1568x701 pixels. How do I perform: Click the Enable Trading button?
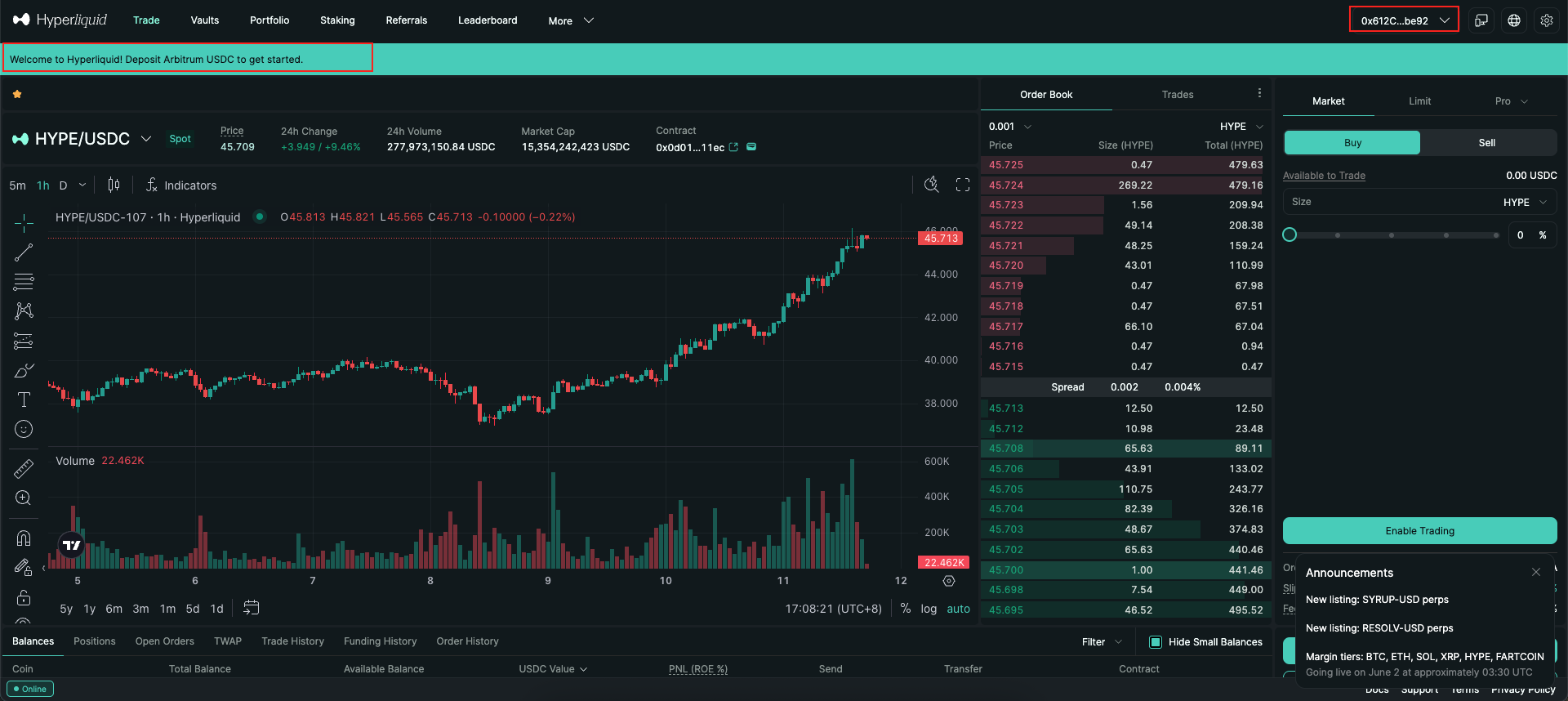click(1420, 531)
